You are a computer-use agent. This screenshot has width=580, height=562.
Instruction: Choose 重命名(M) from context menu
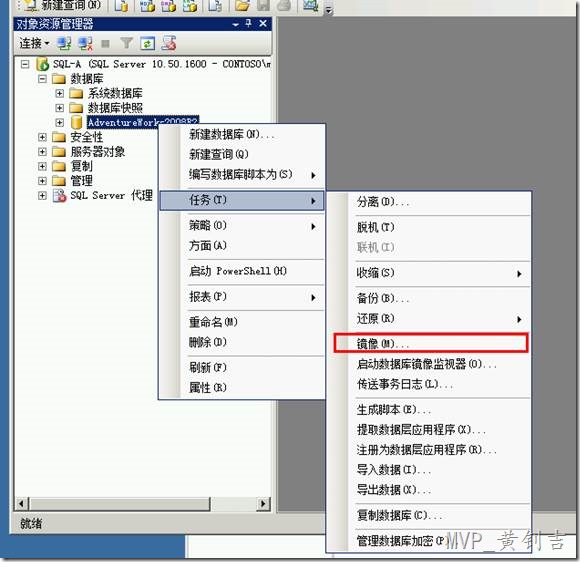coord(242,322)
